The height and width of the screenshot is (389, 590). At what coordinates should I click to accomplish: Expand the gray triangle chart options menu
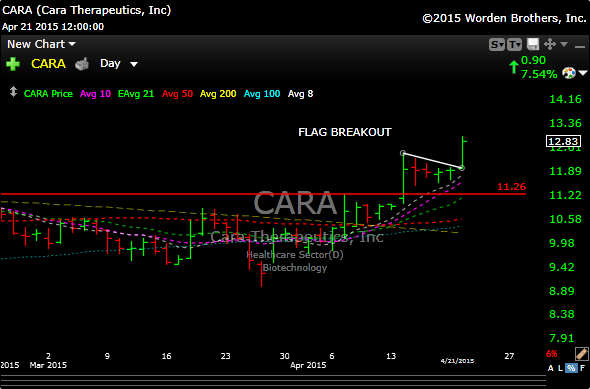point(564,44)
